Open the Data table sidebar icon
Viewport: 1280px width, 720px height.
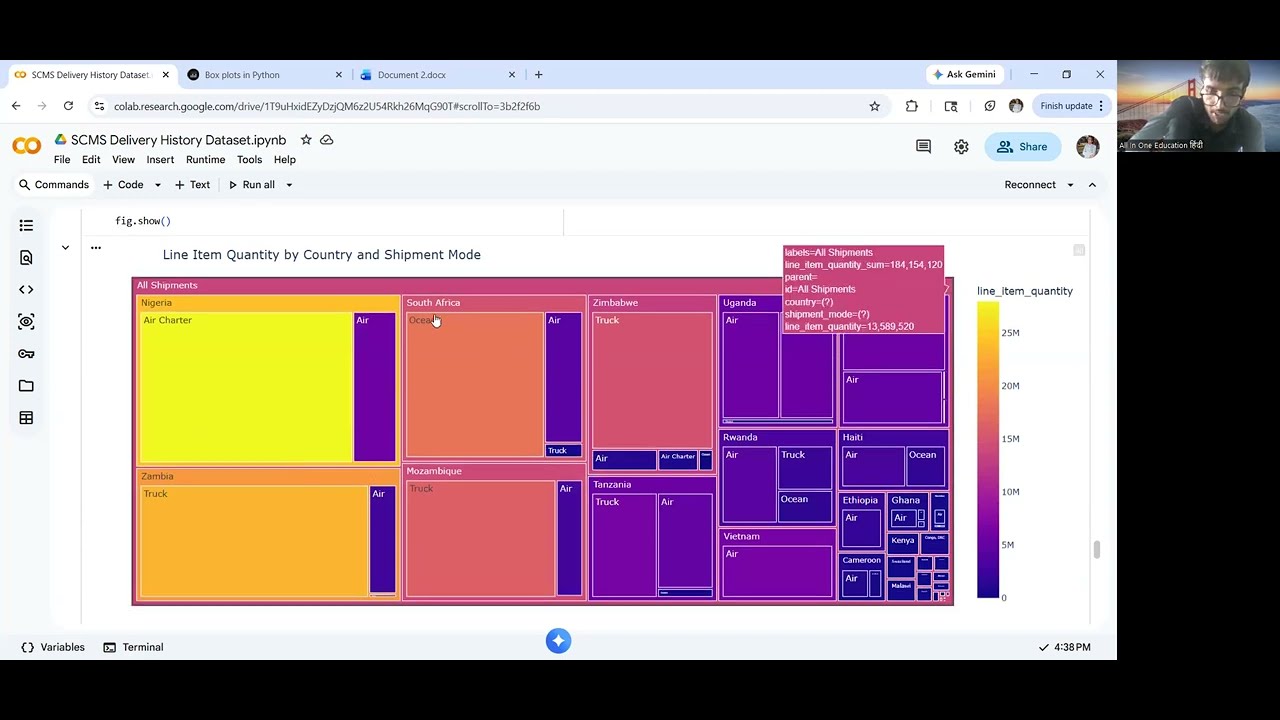(26, 417)
